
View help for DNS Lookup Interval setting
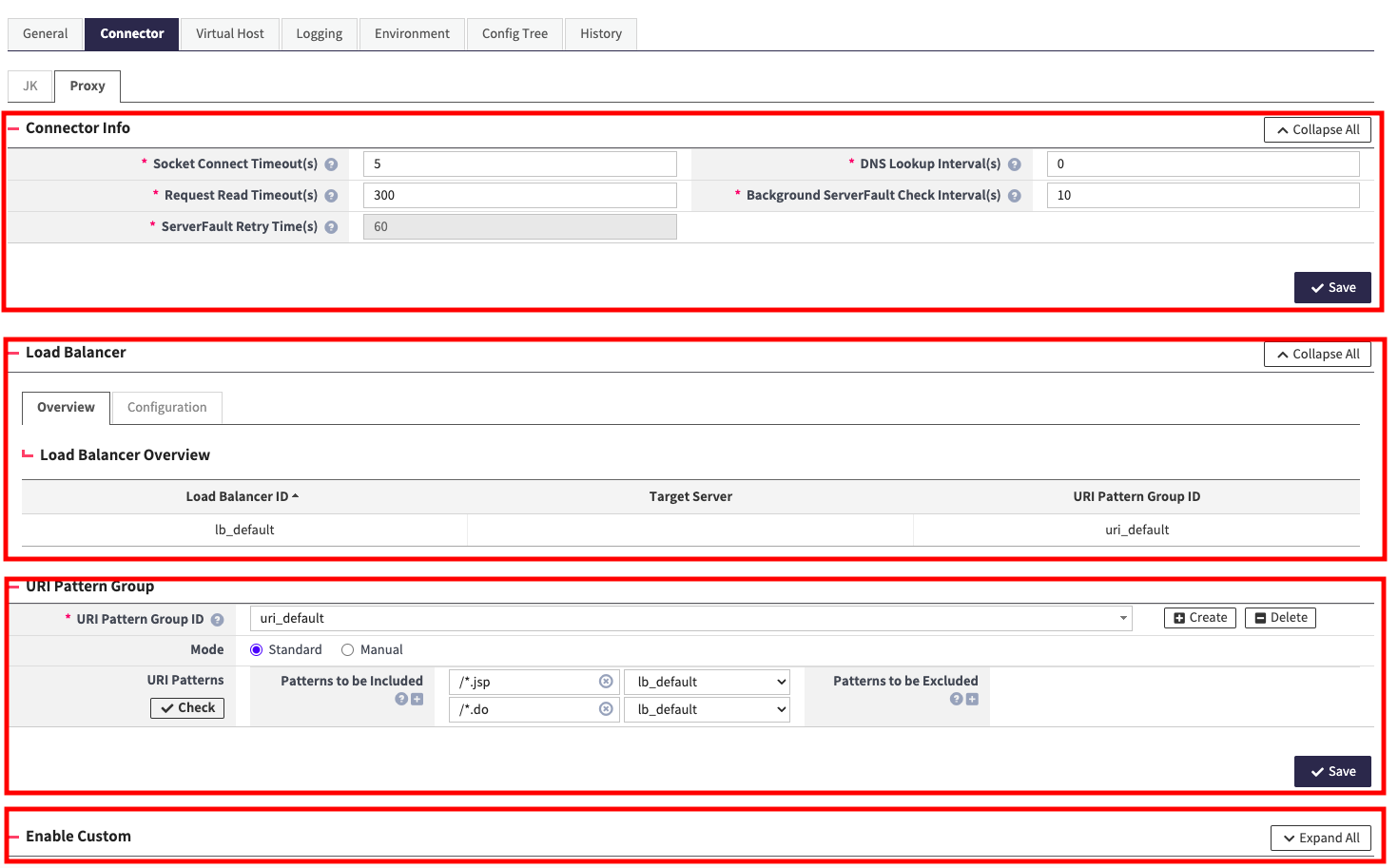1014,164
